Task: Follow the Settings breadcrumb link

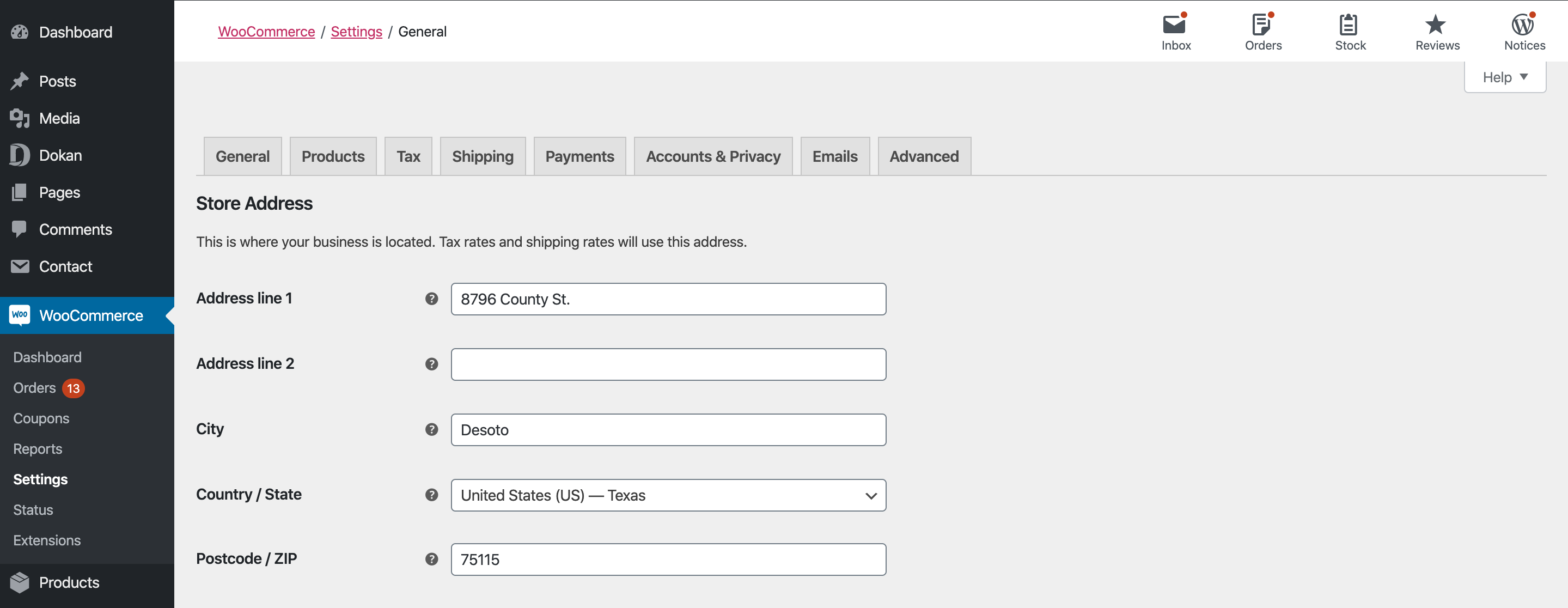Action: tap(357, 32)
